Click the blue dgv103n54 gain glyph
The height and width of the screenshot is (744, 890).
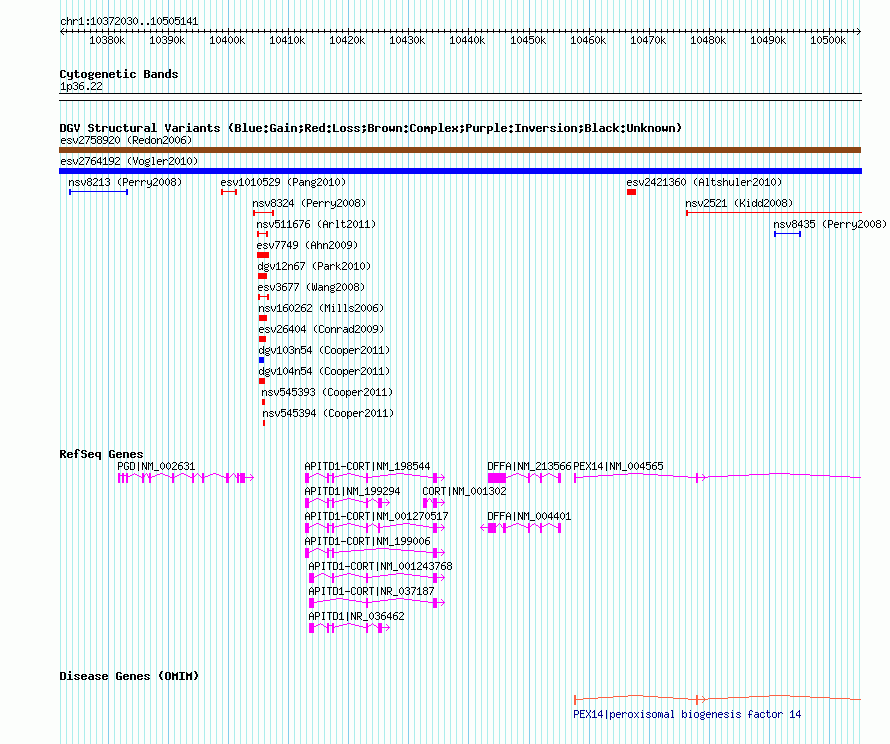pyautogui.click(x=261, y=360)
